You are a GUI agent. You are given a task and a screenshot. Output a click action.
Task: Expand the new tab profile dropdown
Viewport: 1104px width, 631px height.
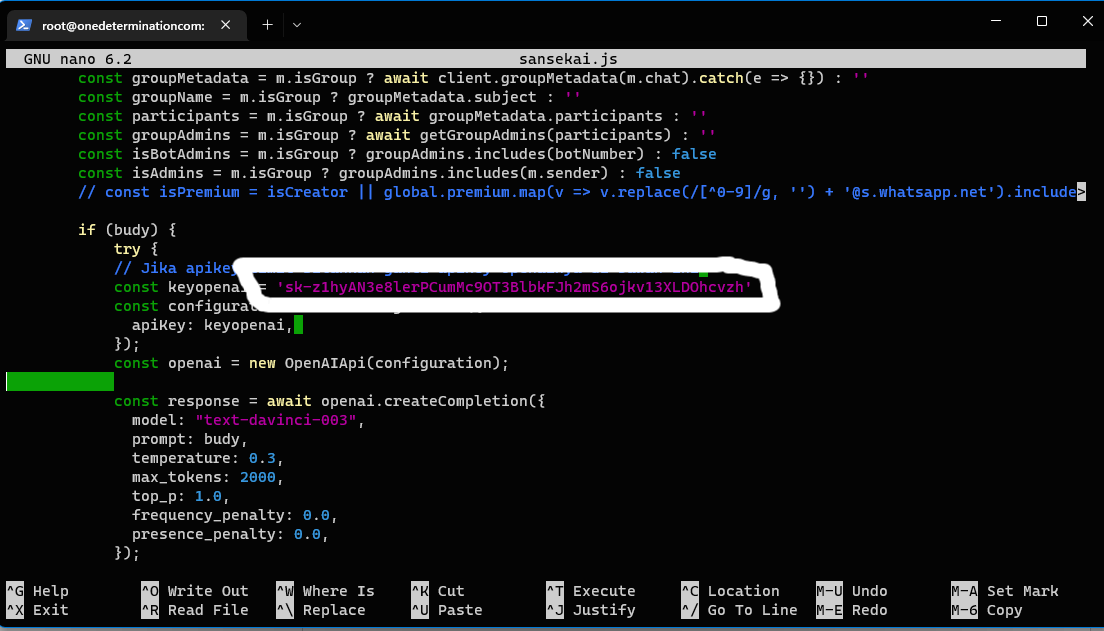[x=297, y=25]
